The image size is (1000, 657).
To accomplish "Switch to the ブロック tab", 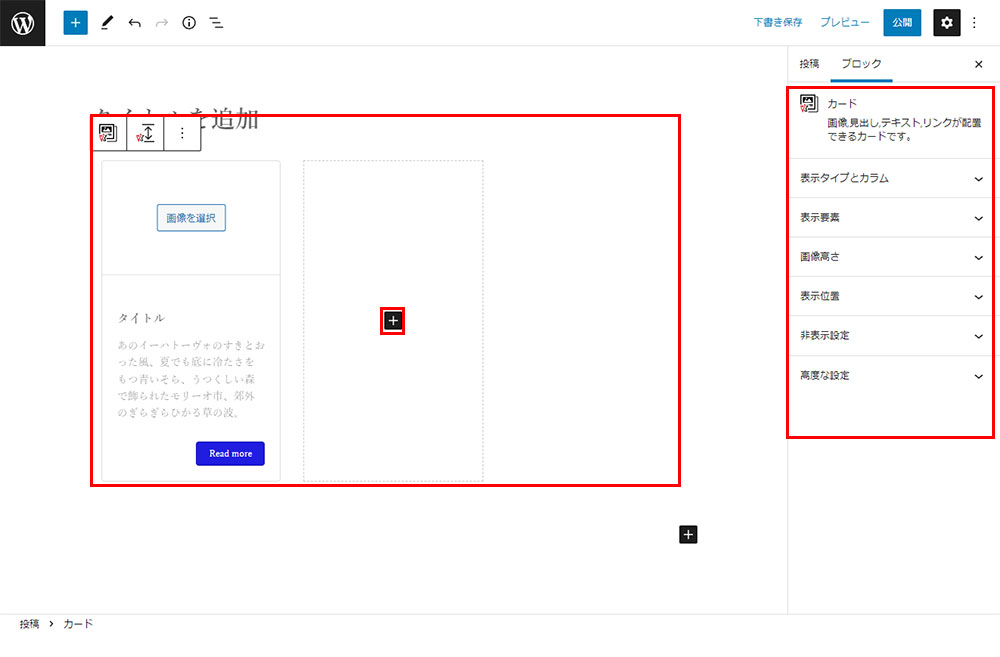I will pyautogui.click(x=861, y=64).
